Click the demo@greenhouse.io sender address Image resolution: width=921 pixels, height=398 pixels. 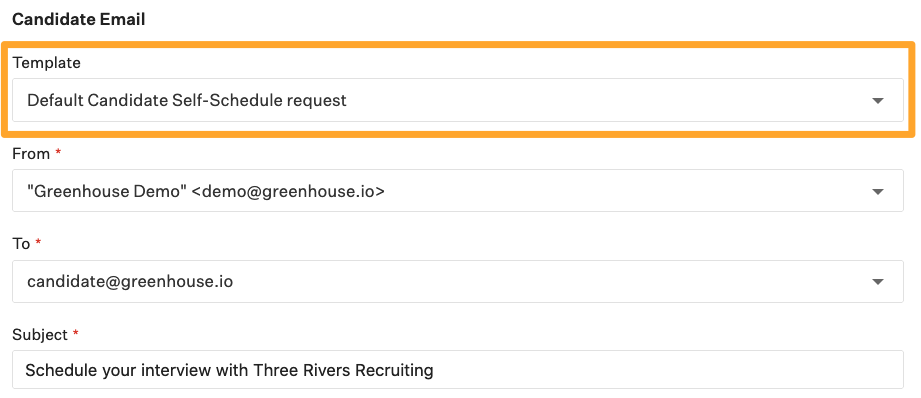[288, 191]
